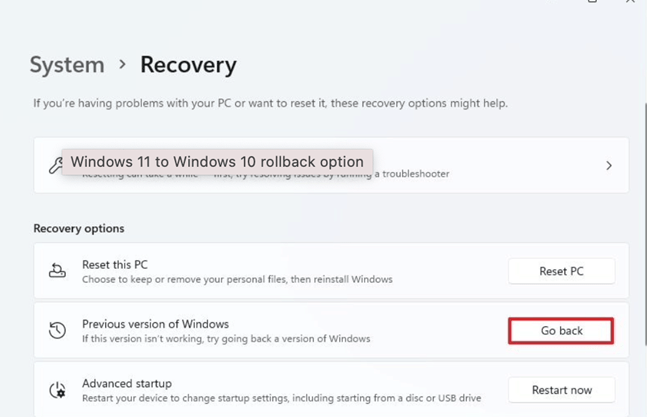Click the Go back button

click(561, 331)
